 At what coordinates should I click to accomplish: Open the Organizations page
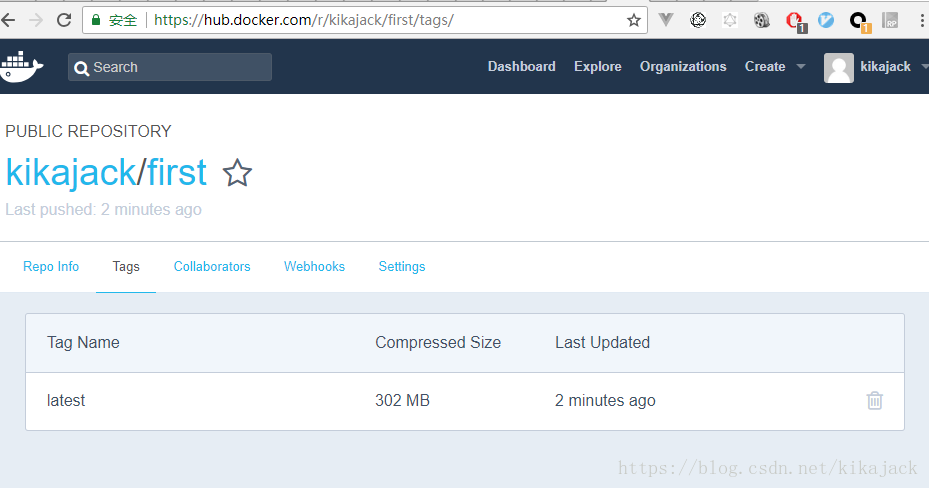click(x=683, y=66)
